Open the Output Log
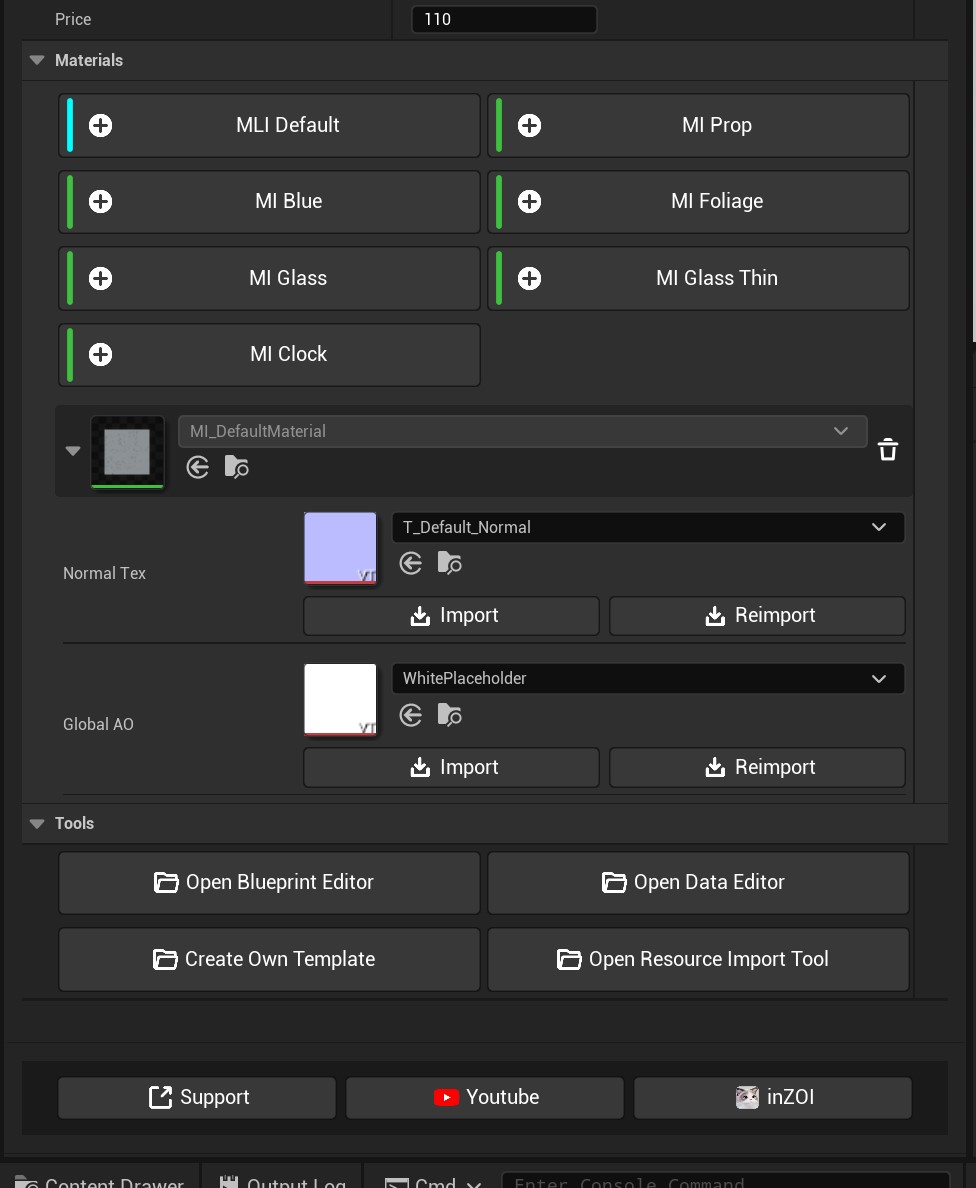 pos(283,1181)
